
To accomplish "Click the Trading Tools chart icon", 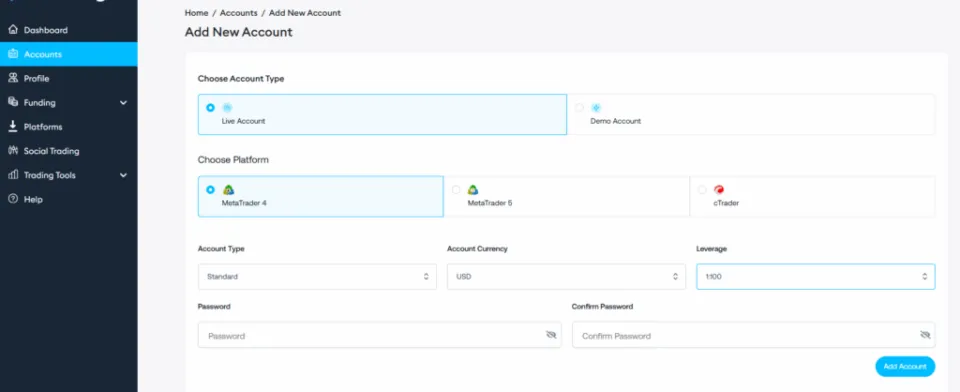I will click(x=13, y=175).
